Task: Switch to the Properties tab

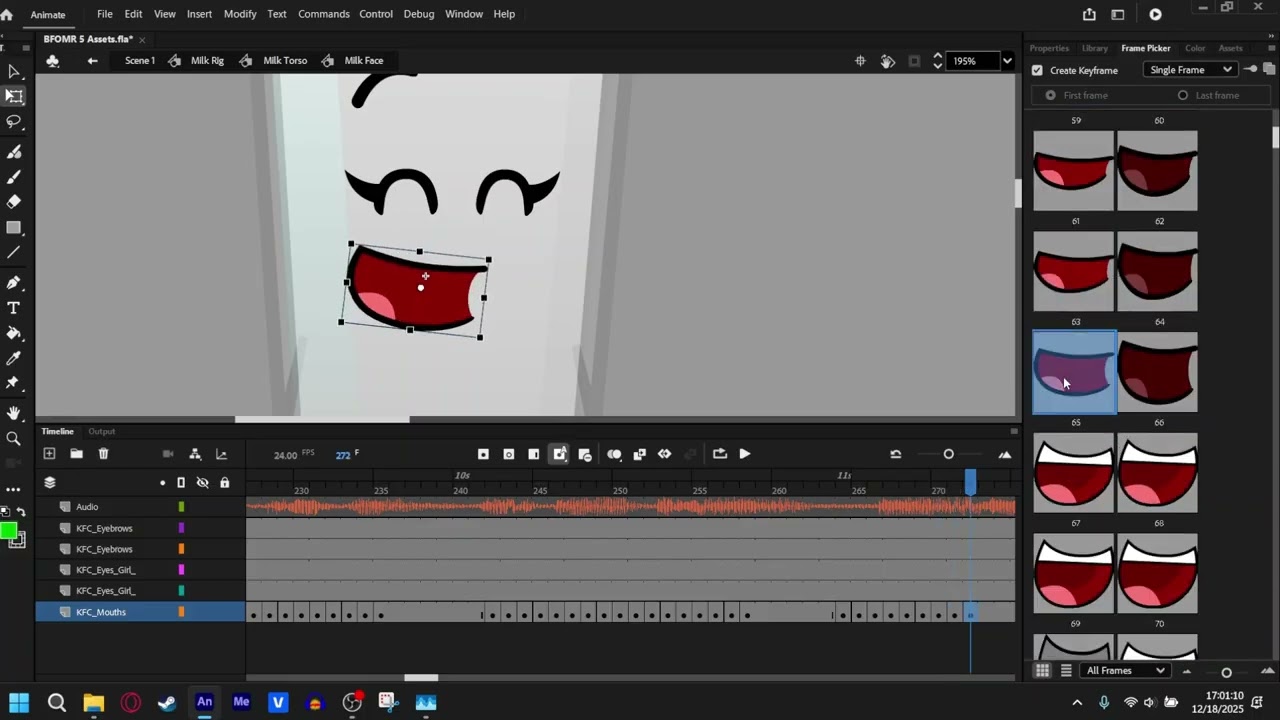Action: [1049, 48]
